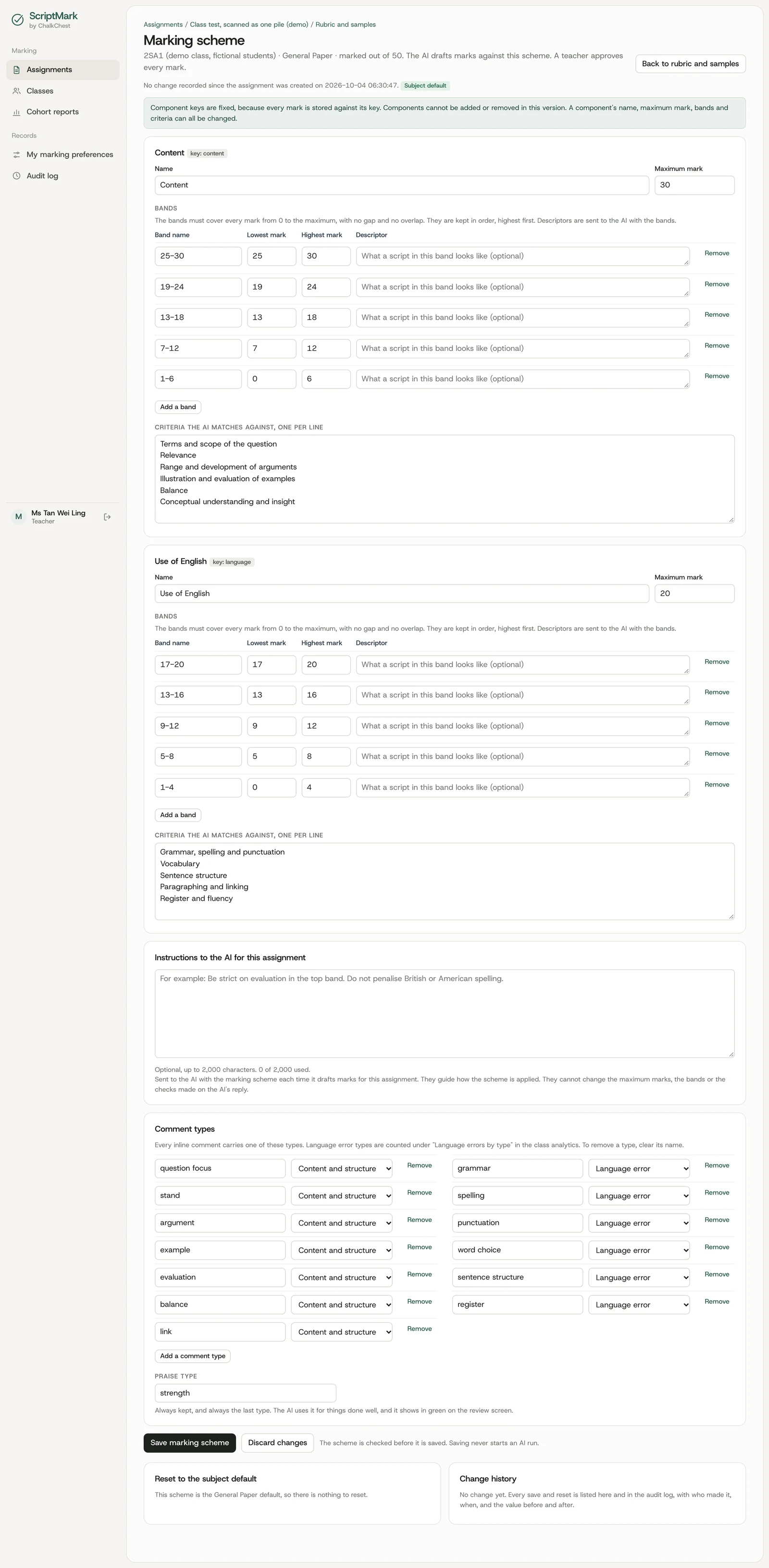Open Cohort reports in the sidebar

click(62, 112)
